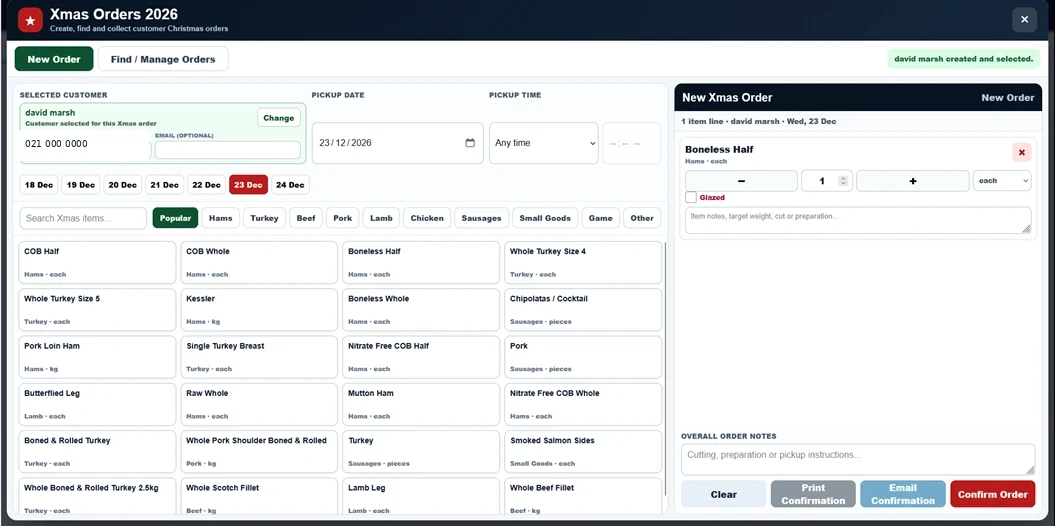Add Nitrate Free COB Whole item
Viewport: 1055px width, 526px height.
coord(583,404)
